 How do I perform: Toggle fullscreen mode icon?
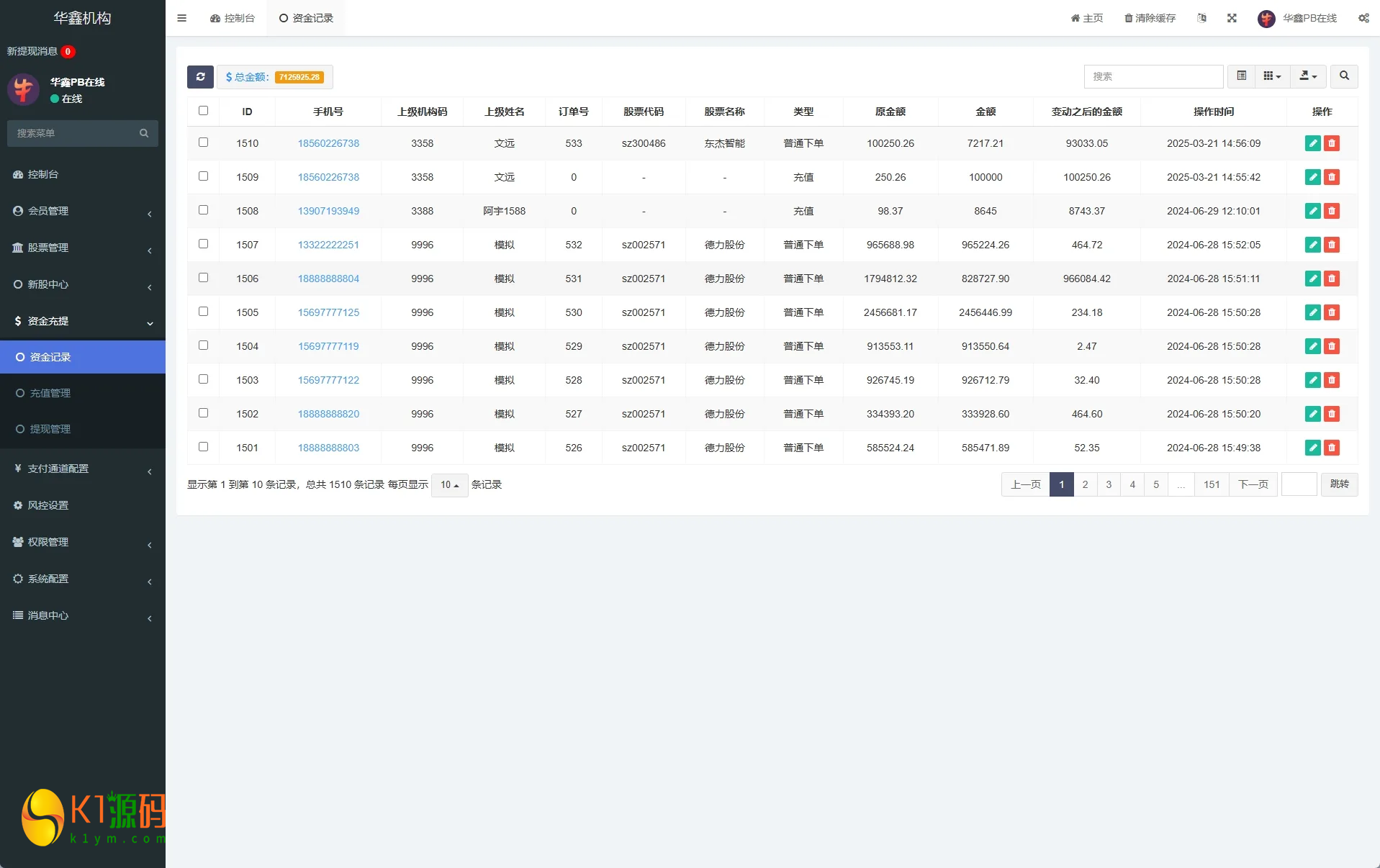pos(1232,18)
